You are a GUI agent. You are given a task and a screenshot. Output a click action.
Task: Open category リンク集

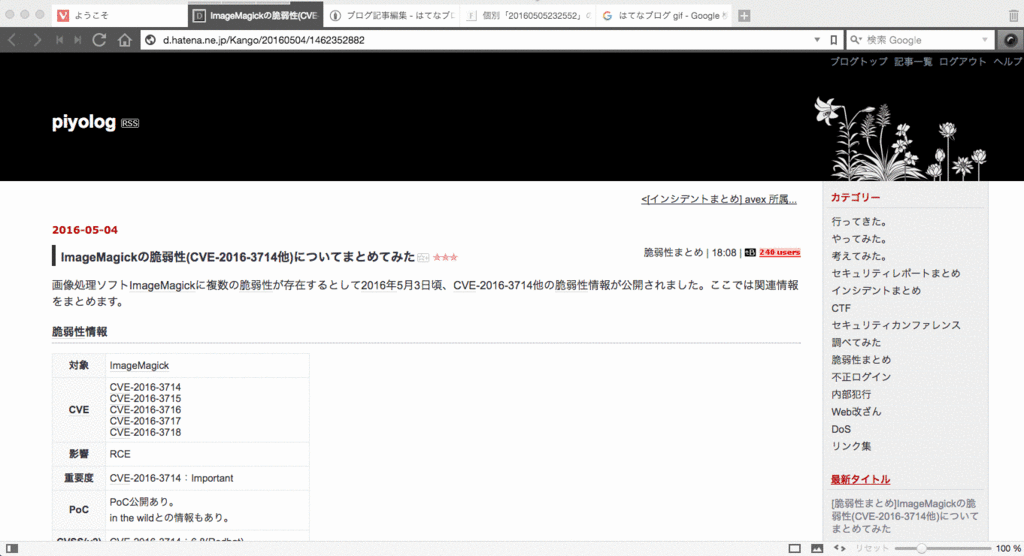pos(851,446)
